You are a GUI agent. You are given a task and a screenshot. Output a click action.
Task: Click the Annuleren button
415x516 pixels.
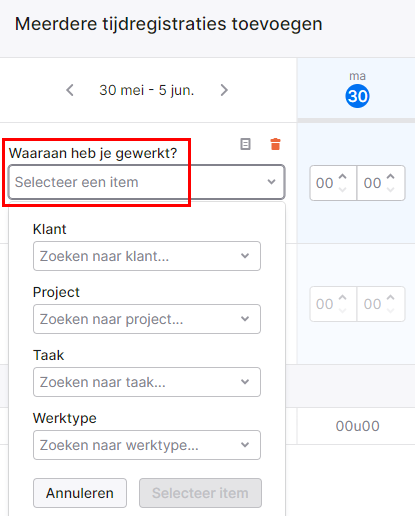pyautogui.click(x=80, y=493)
